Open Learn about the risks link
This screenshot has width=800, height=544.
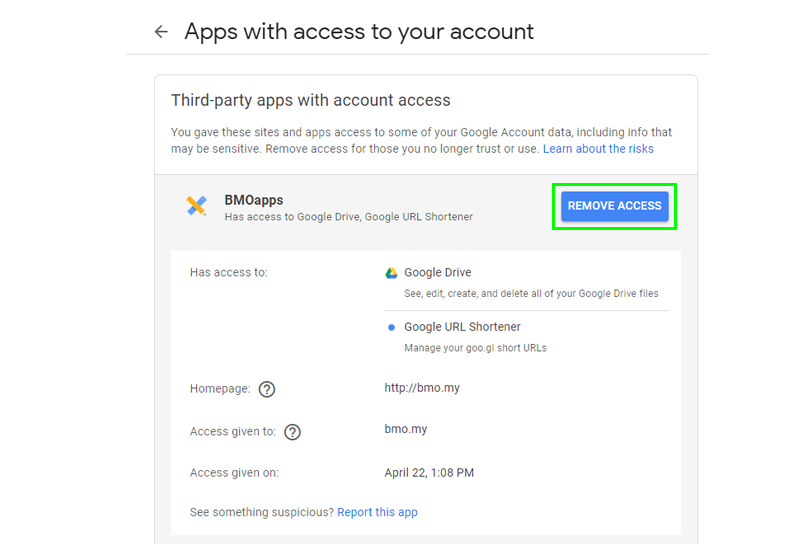tap(598, 149)
